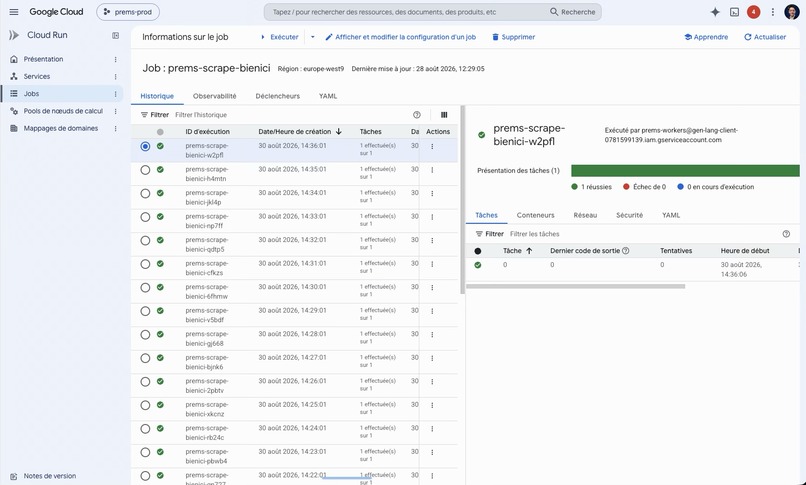Open actions menu for execution bienici-cfkzs
Screen dimensions: 806x485
coord(432,264)
